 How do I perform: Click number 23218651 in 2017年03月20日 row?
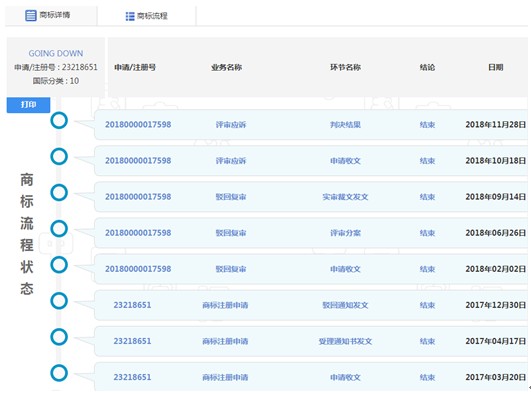(x=132, y=377)
